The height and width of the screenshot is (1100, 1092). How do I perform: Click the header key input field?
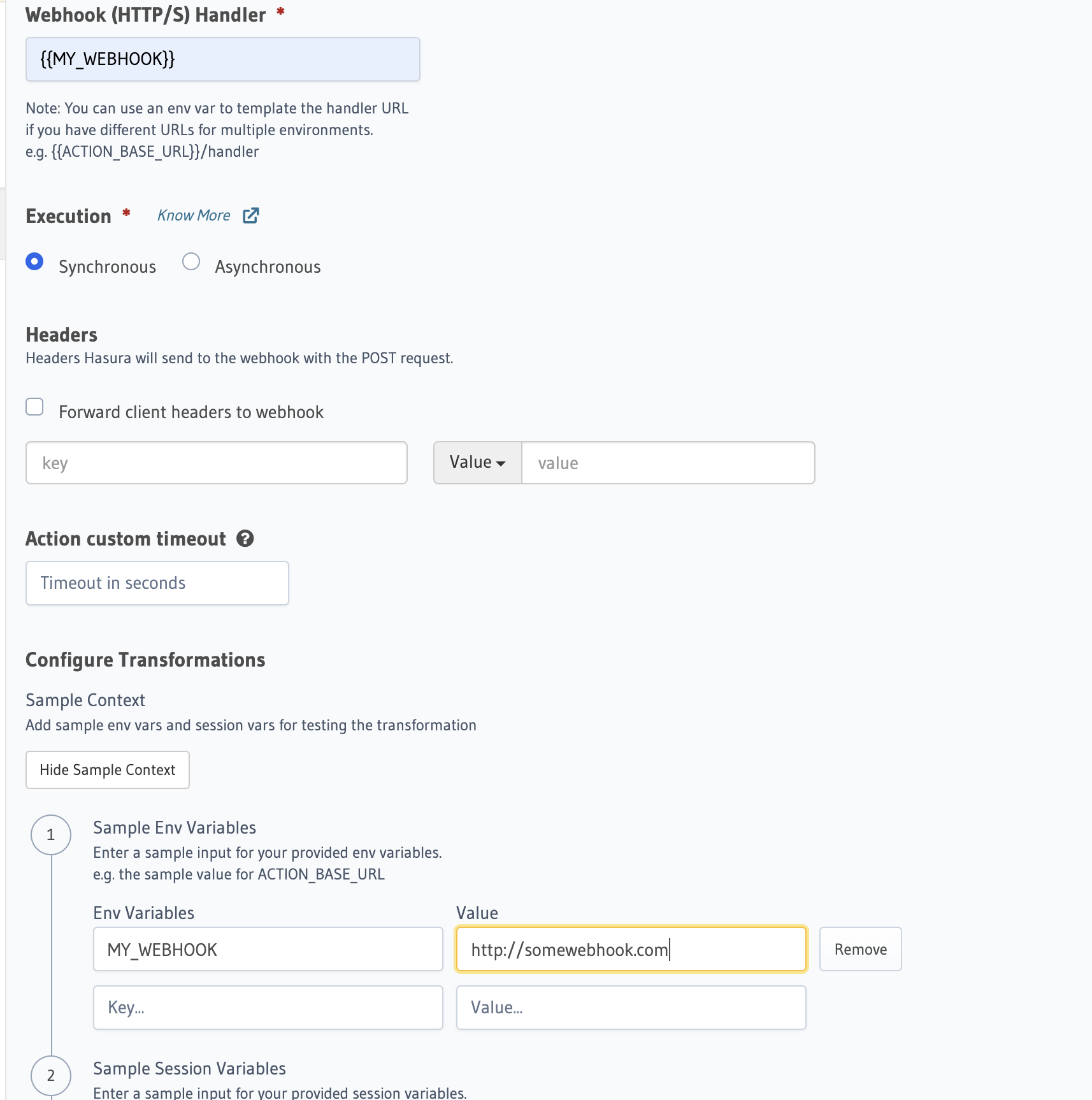217,462
